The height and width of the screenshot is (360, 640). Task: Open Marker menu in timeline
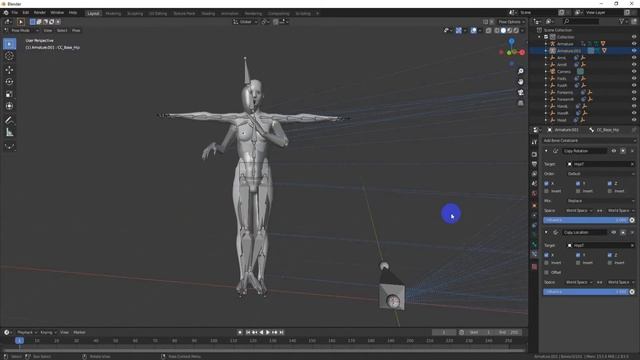[79, 332]
